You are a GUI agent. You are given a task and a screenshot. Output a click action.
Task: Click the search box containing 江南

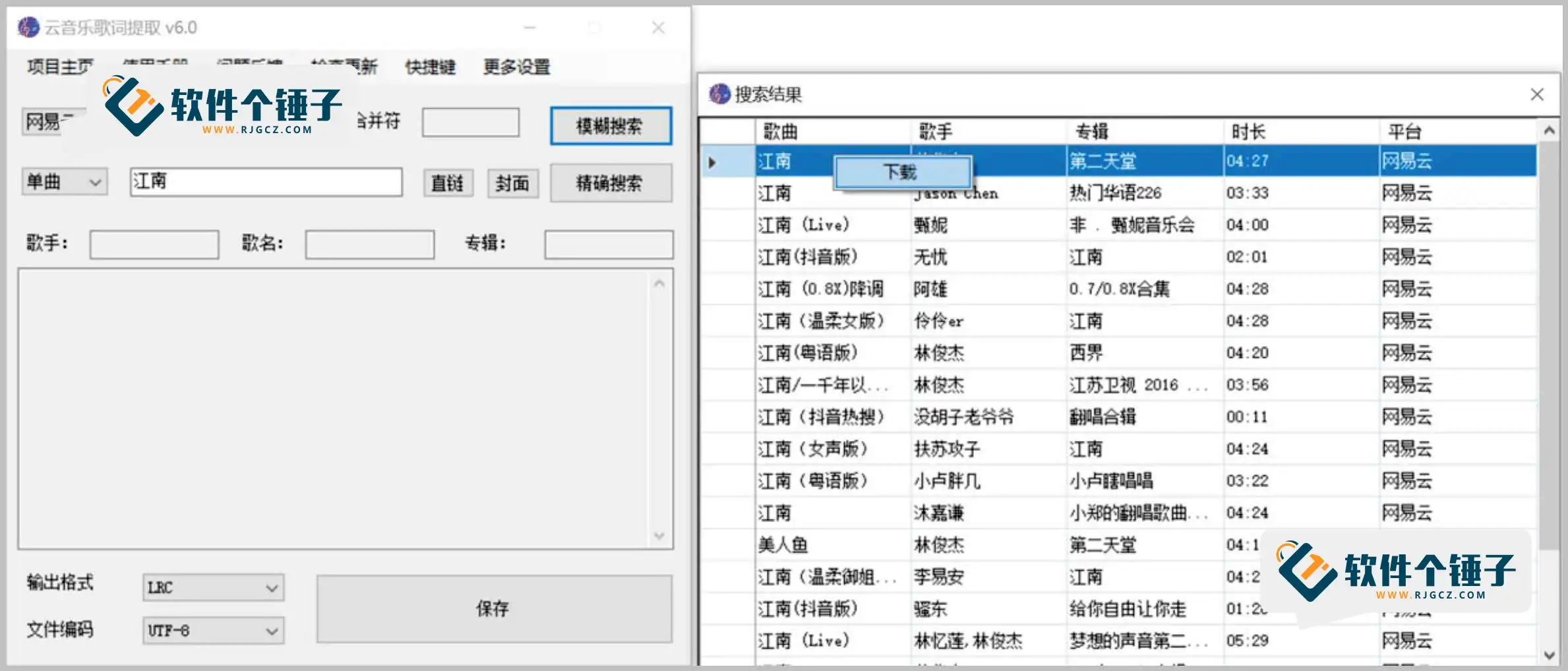tap(266, 181)
